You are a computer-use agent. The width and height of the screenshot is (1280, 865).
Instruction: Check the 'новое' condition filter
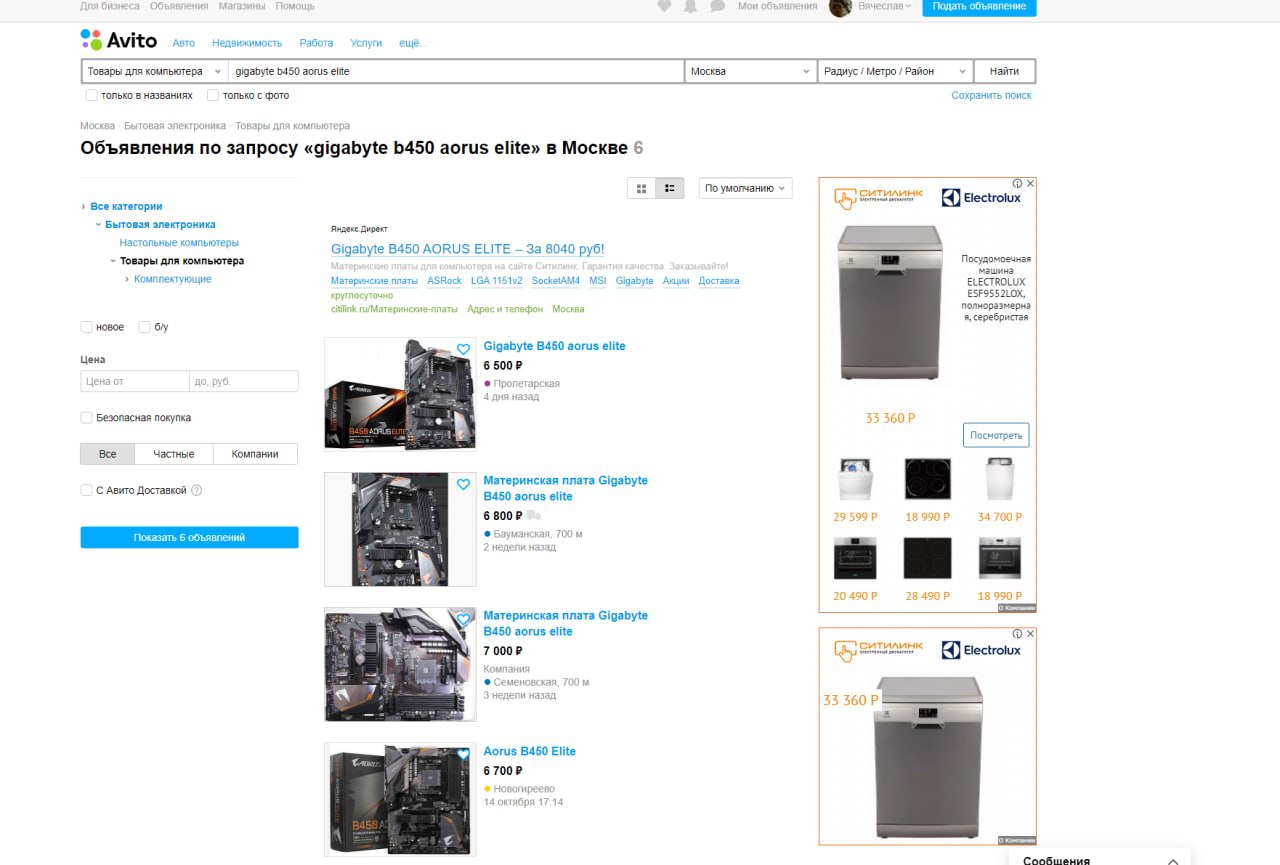[86, 327]
